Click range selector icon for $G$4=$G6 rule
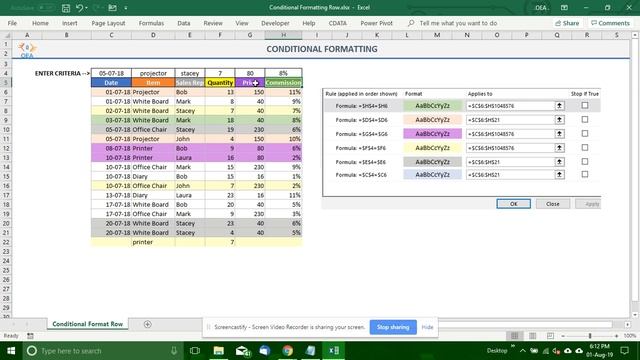The width and height of the screenshot is (640, 360). click(x=559, y=133)
